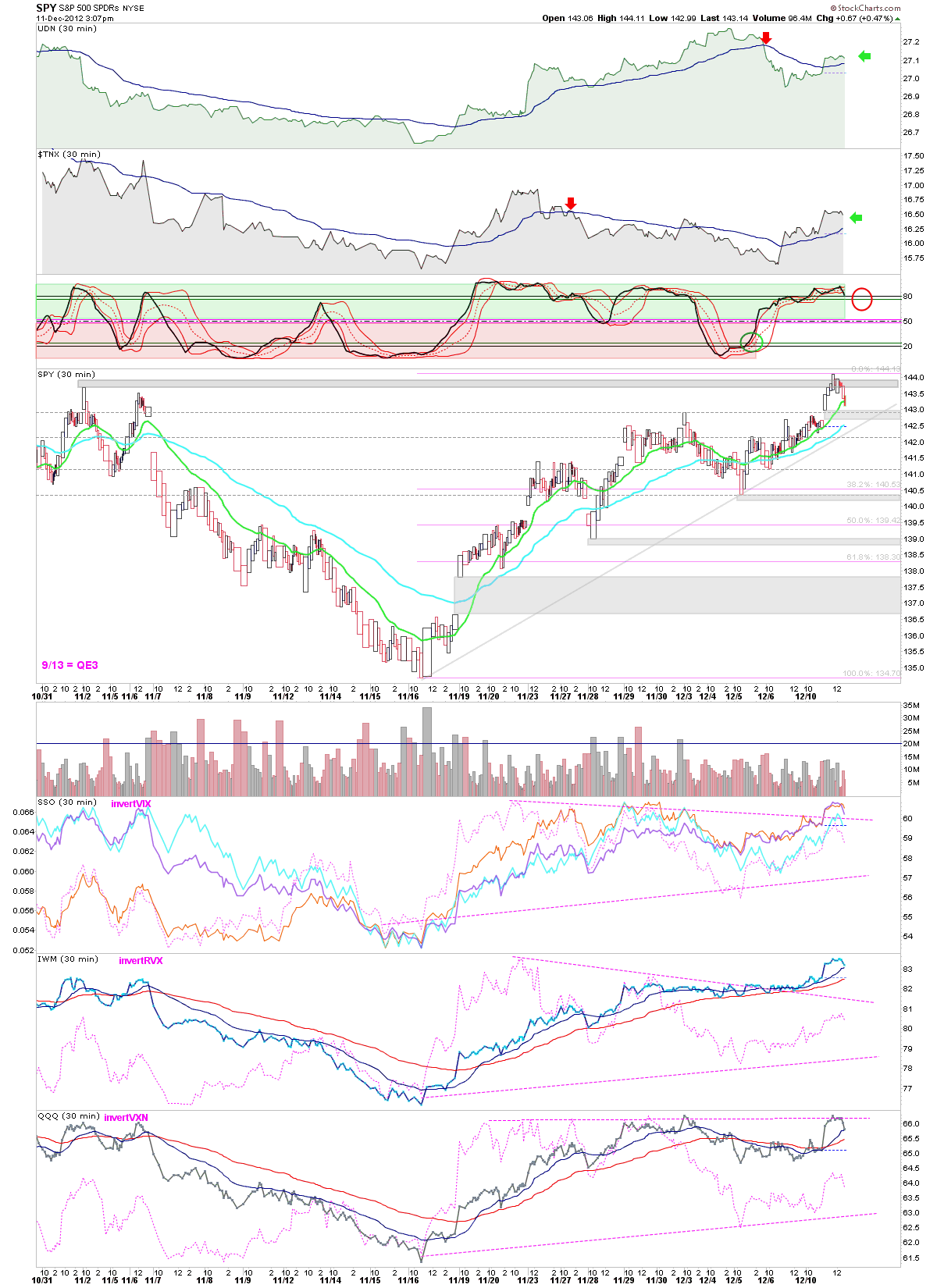937x1288 pixels.
Task: Click the 20M volume axis label
Action: 911,743
